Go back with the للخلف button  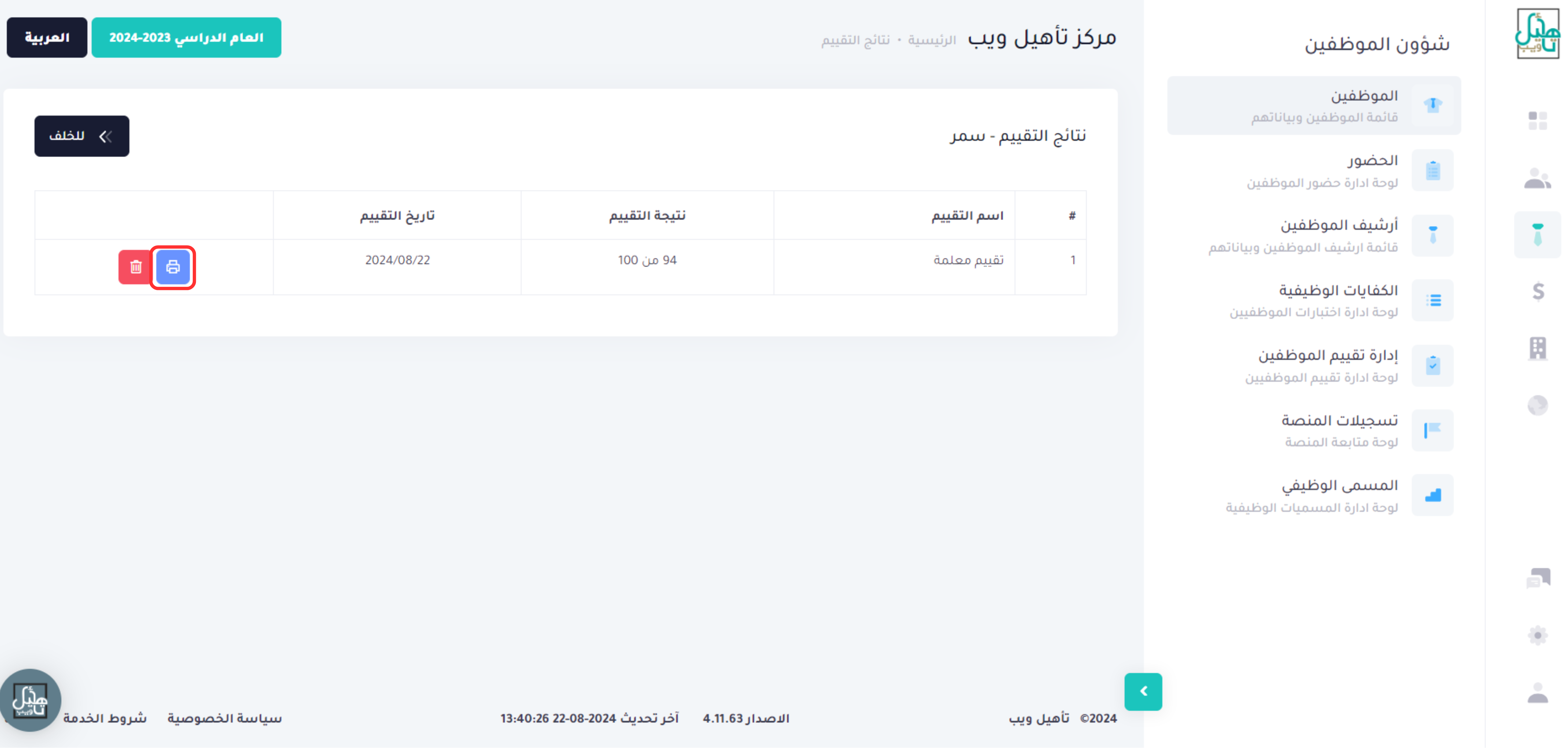(81, 136)
